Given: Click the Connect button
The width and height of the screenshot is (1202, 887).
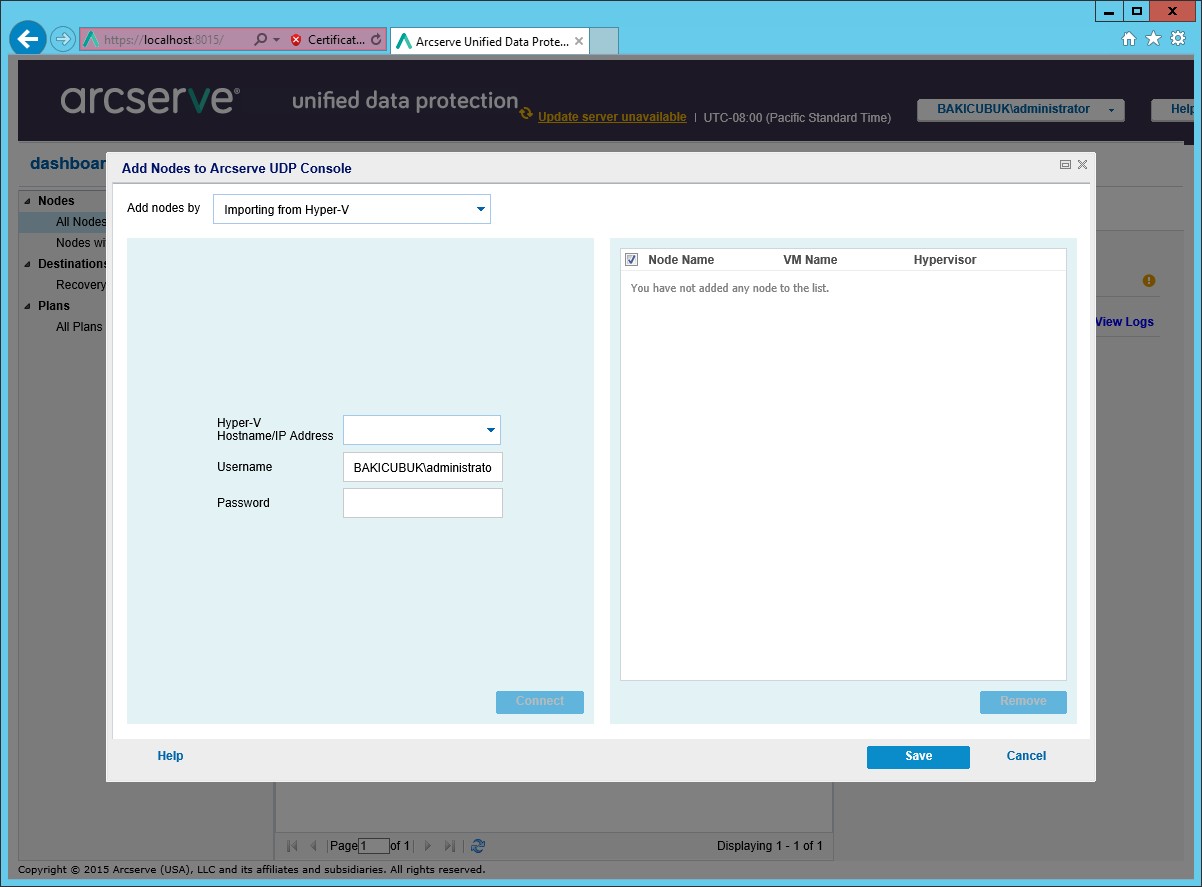Looking at the screenshot, I should [x=540, y=702].
